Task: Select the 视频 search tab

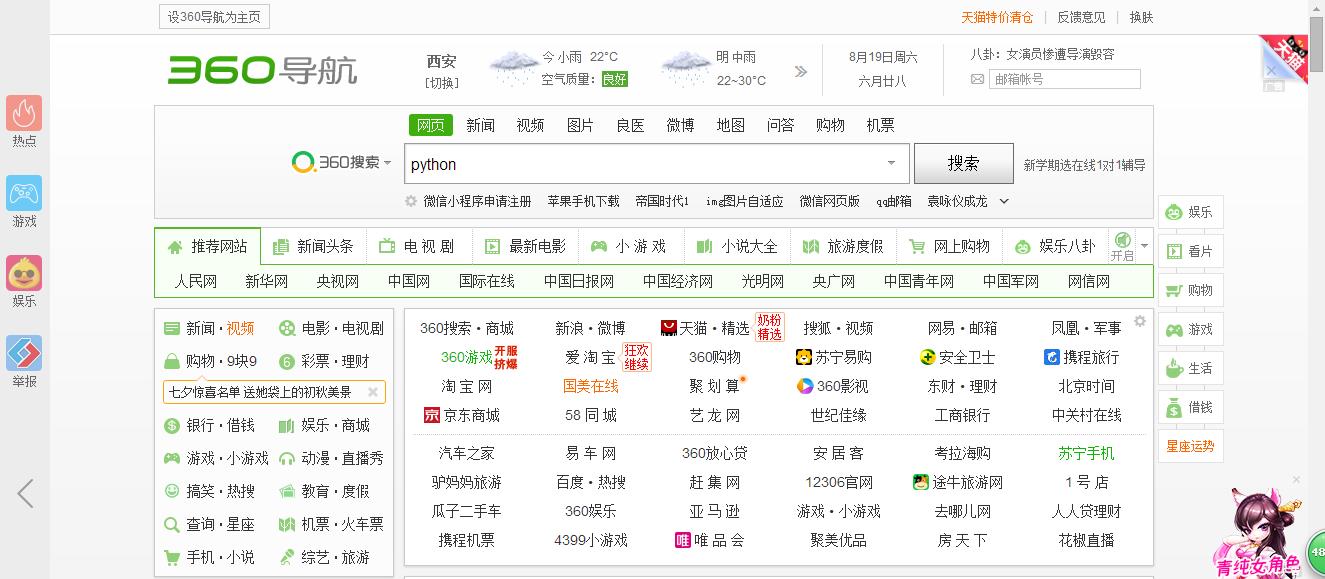Action: coord(530,125)
